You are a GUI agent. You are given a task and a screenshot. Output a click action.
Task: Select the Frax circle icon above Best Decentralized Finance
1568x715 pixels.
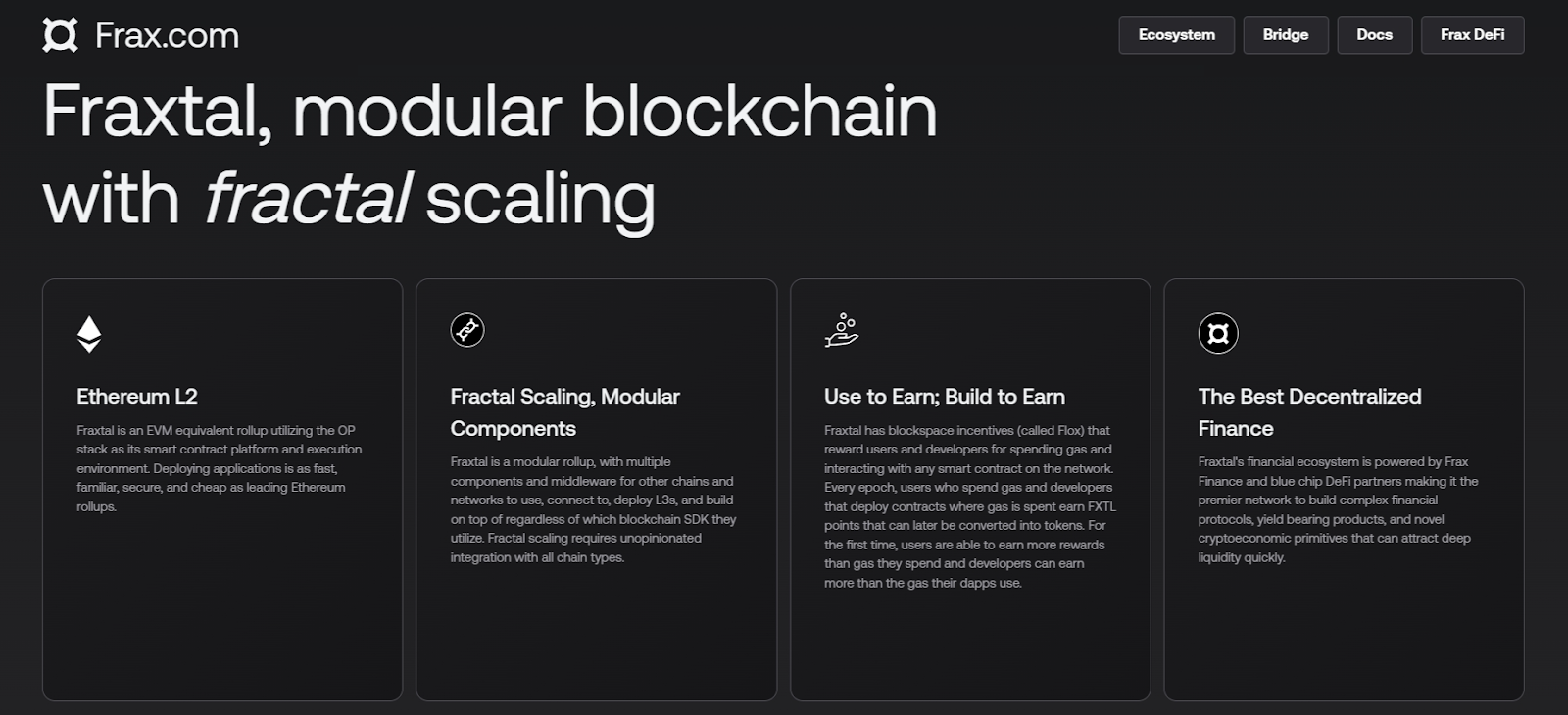[1216, 333]
